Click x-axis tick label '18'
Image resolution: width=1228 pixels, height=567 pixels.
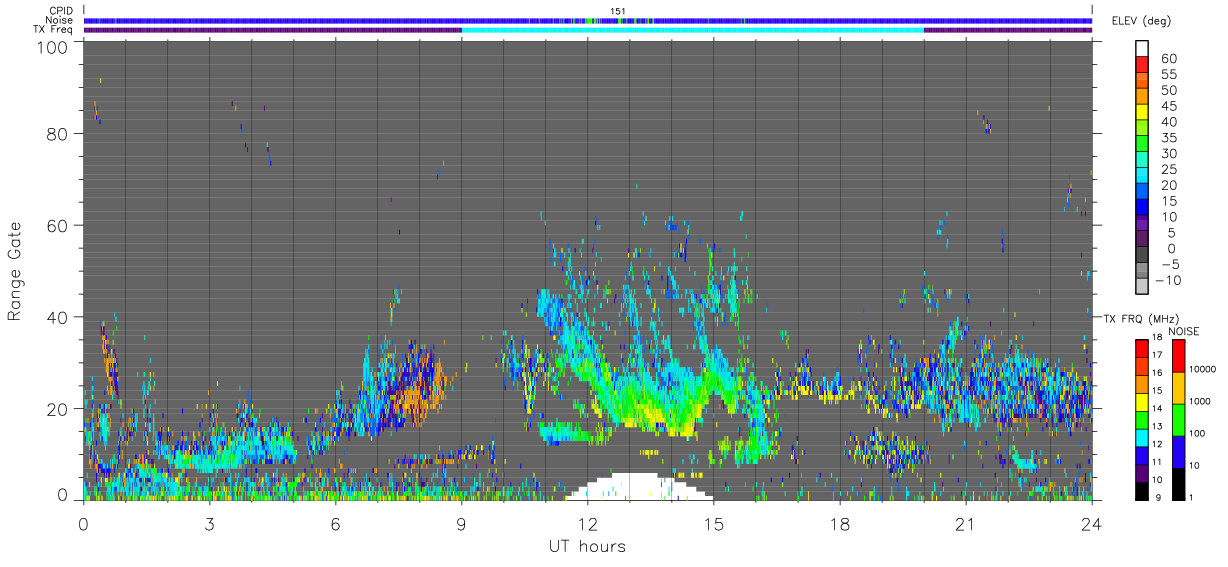click(x=839, y=522)
